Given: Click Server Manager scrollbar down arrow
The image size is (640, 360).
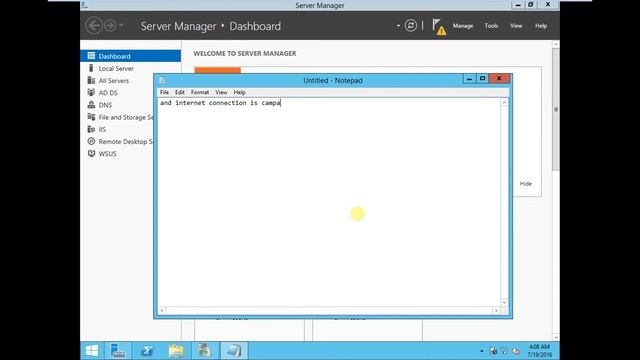Looking at the screenshot, I should pyautogui.click(x=556, y=337).
